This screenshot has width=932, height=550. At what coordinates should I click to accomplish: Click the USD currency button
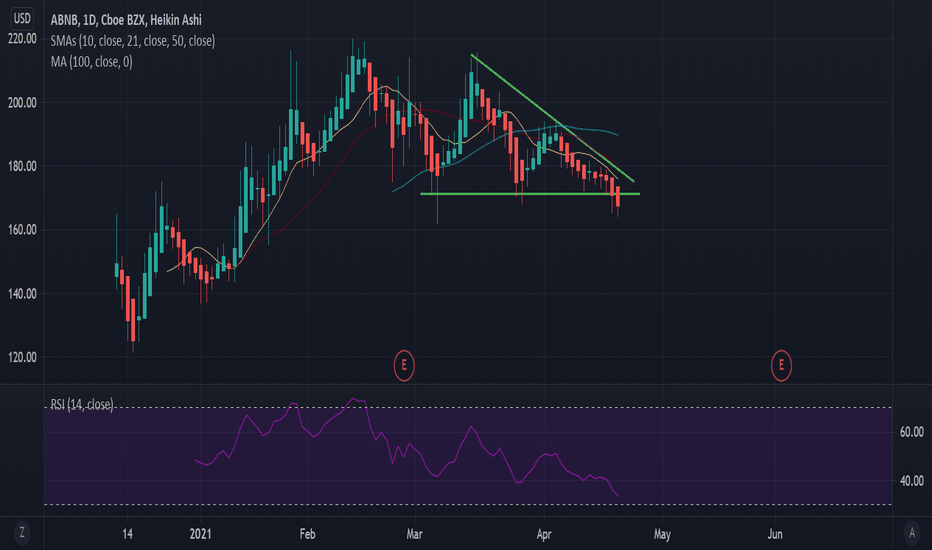pos(22,19)
